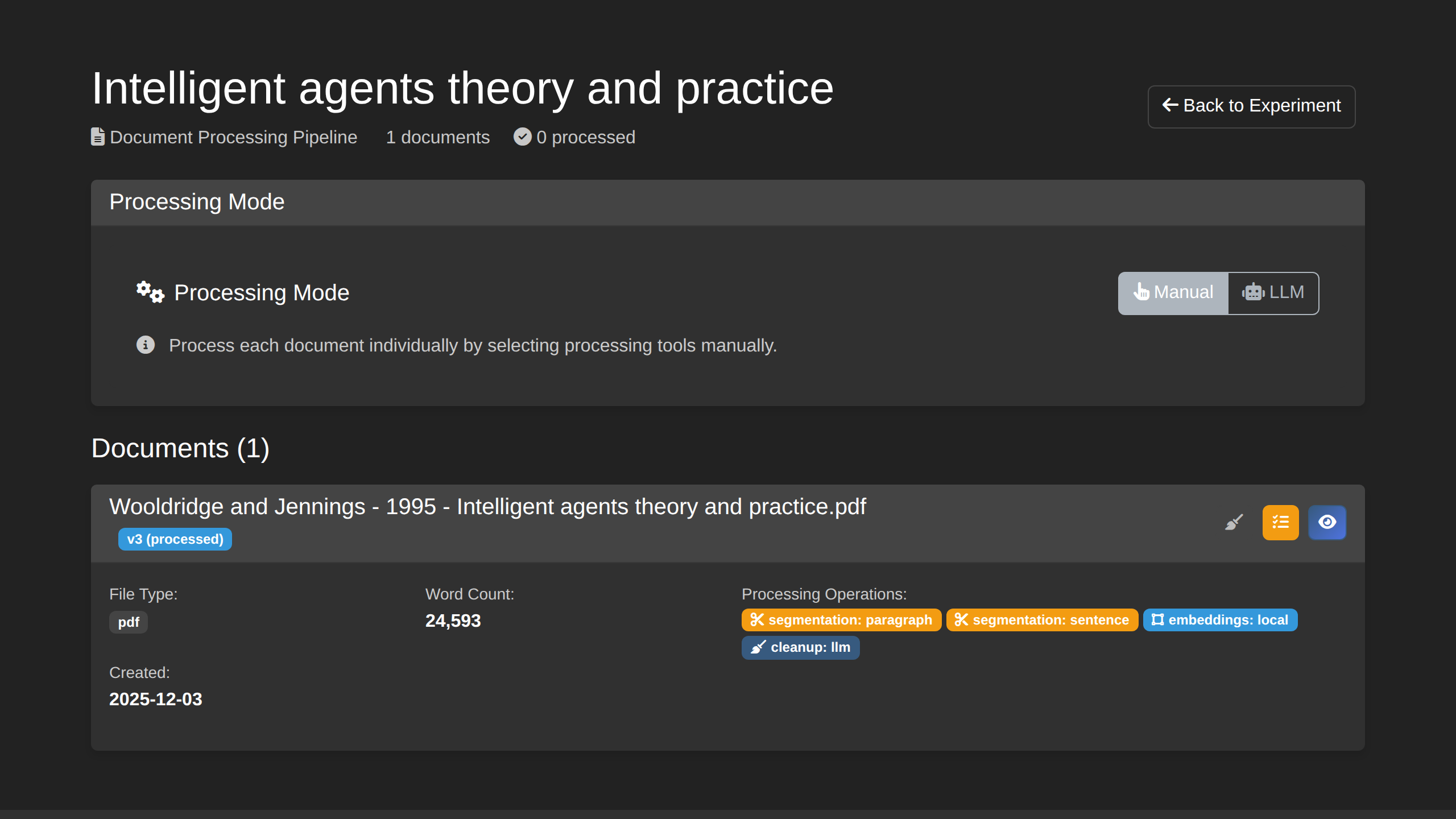Click the info circle icon
Image resolution: width=1456 pixels, height=819 pixels.
pos(146,345)
